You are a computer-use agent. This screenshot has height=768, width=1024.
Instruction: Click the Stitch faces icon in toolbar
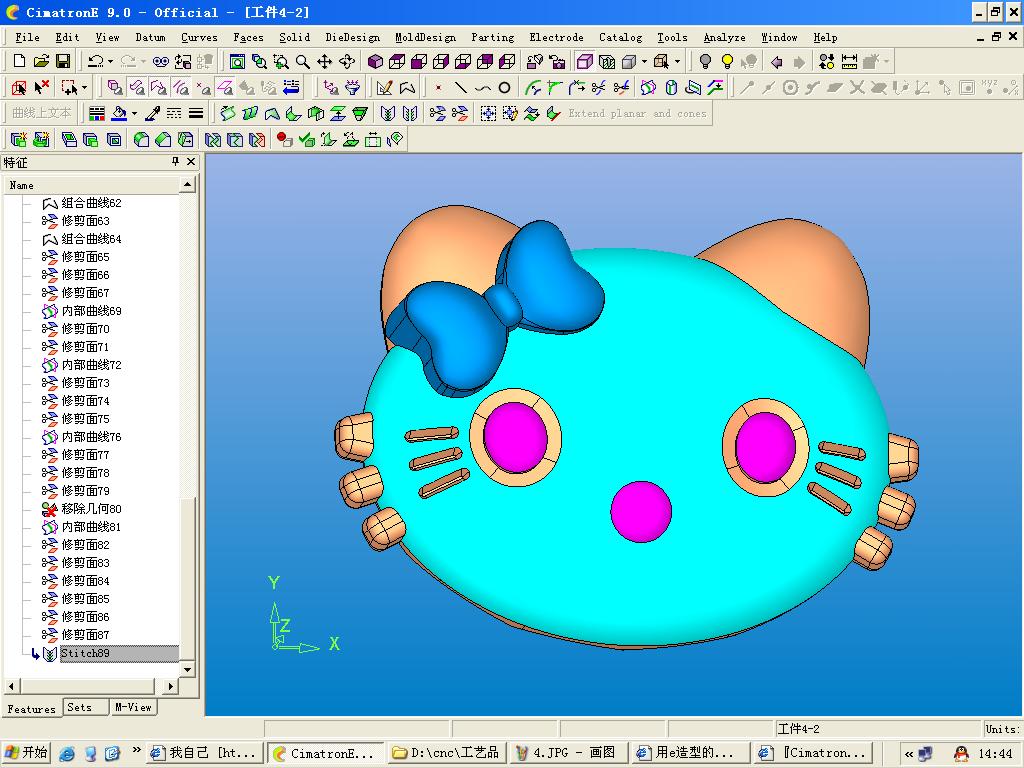pyautogui.click(x=388, y=113)
